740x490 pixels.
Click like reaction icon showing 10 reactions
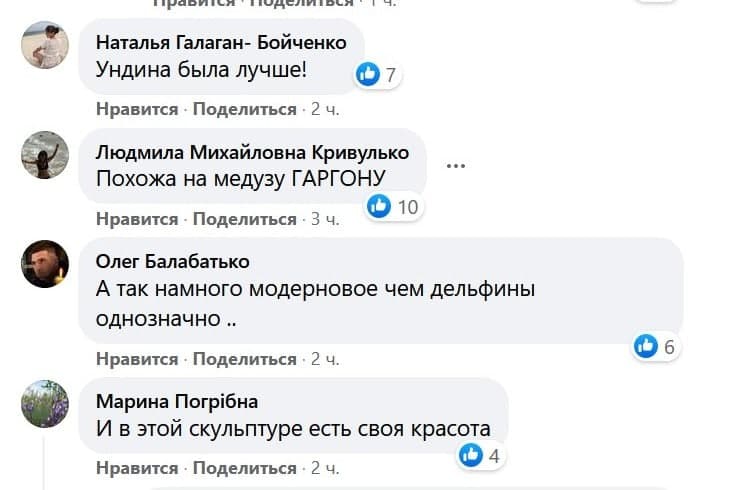[379, 206]
